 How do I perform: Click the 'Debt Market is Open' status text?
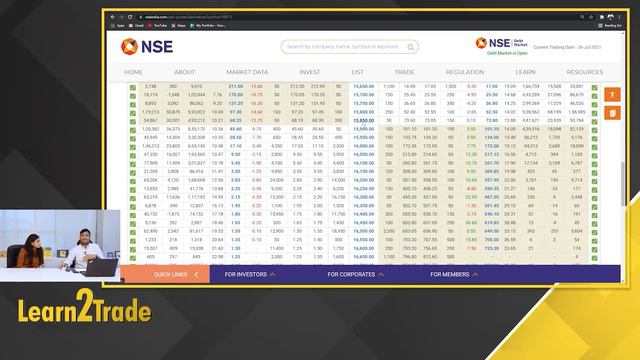tap(507, 53)
